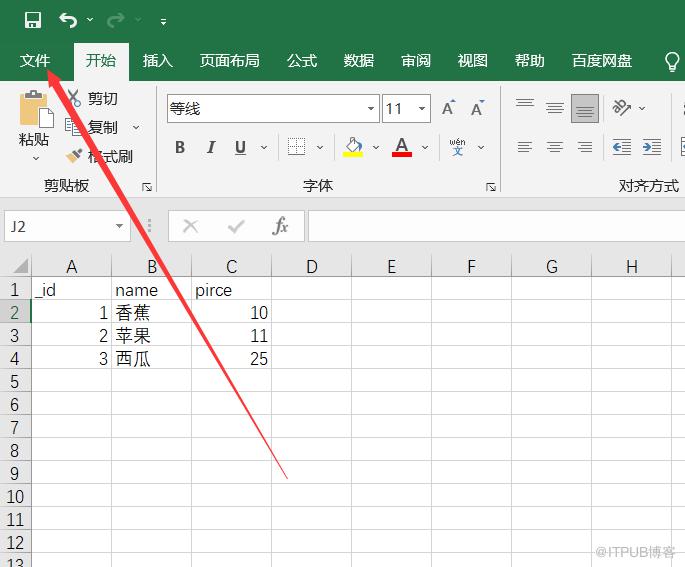Click the select-all corner triangle

click(21, 266)
